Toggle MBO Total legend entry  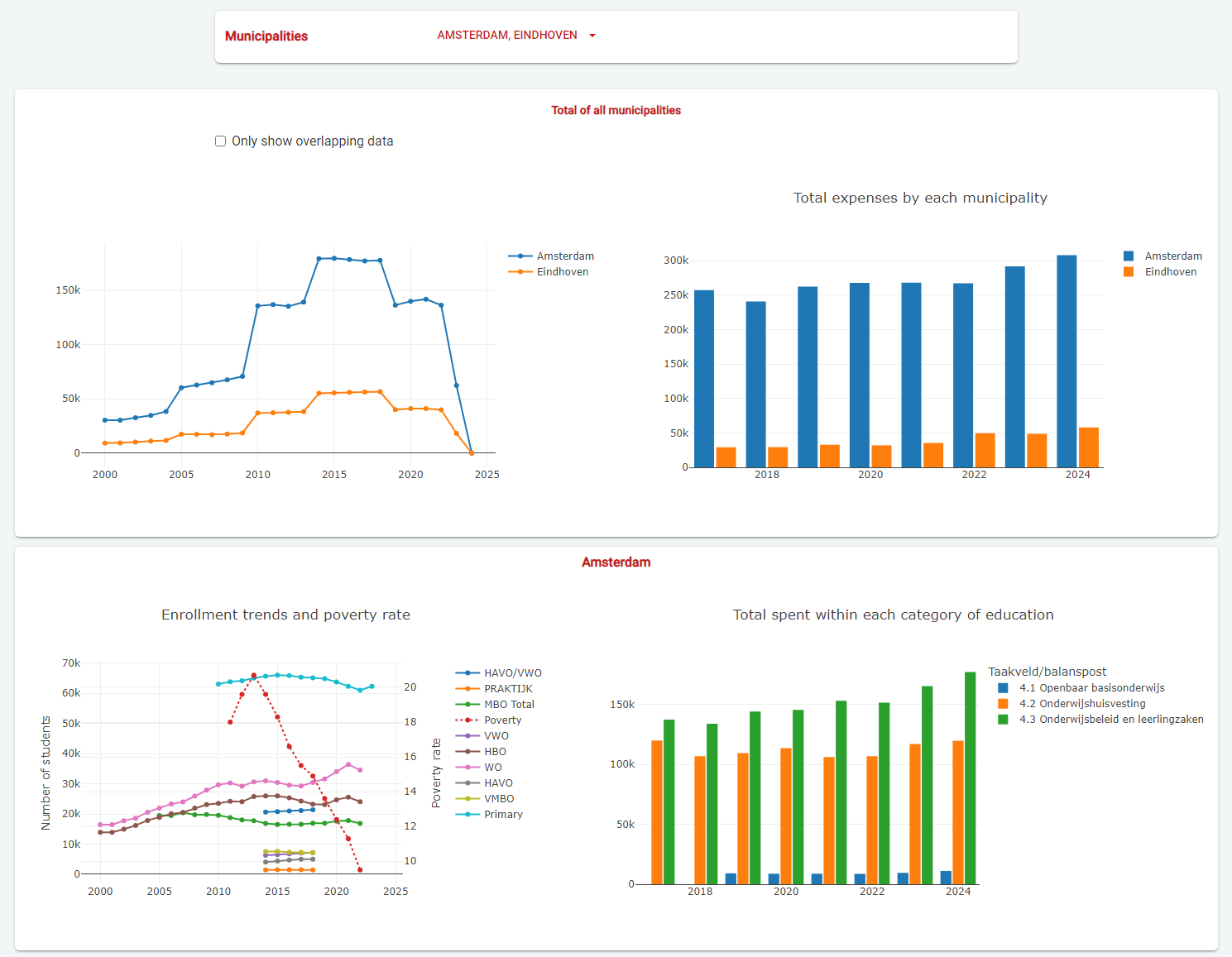pyautogui.click(x=509, y=705)
